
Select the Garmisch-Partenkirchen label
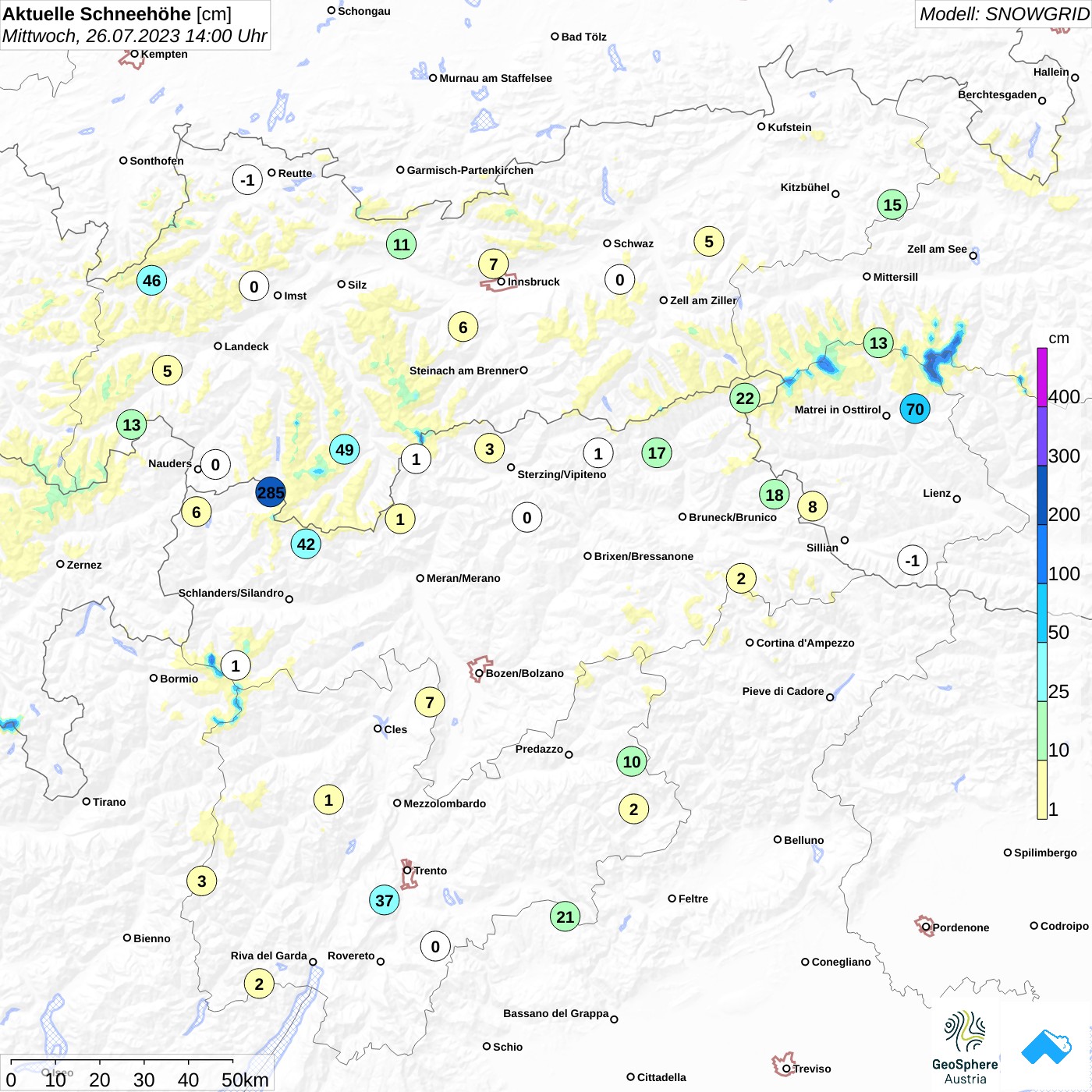470,170
